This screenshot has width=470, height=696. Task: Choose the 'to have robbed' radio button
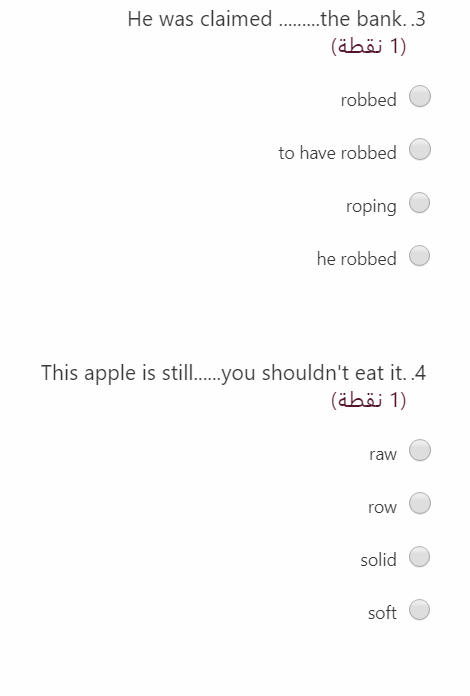click(x=419, y=149)
